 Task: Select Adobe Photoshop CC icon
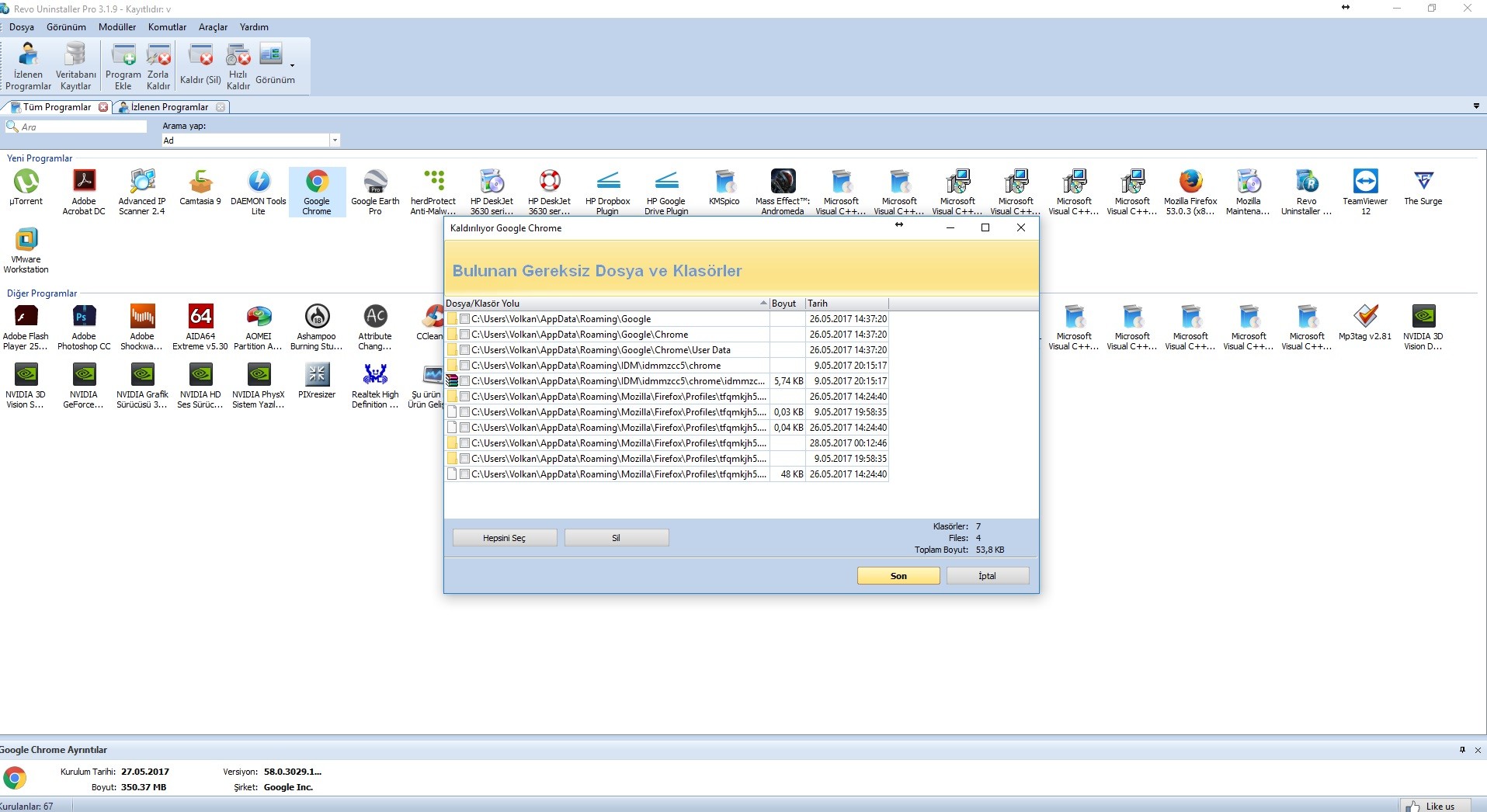click(84, 327)
